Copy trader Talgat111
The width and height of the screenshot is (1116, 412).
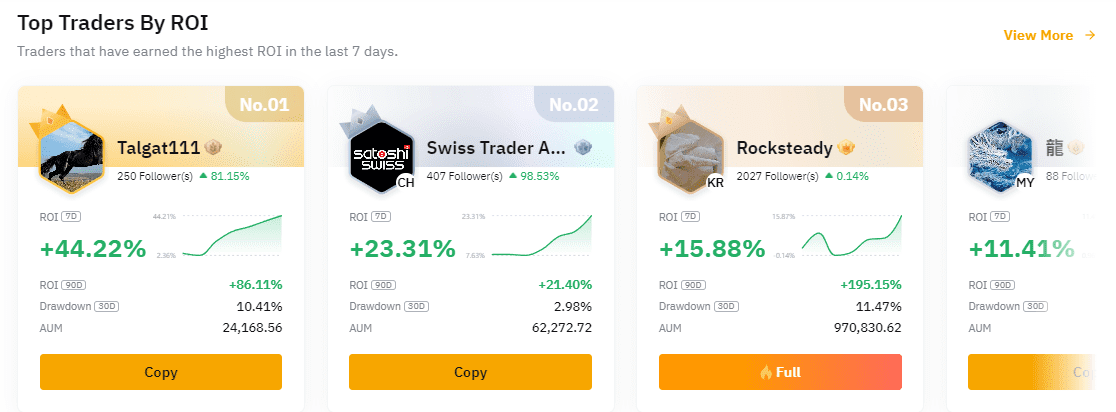click(x=161, y=372)
